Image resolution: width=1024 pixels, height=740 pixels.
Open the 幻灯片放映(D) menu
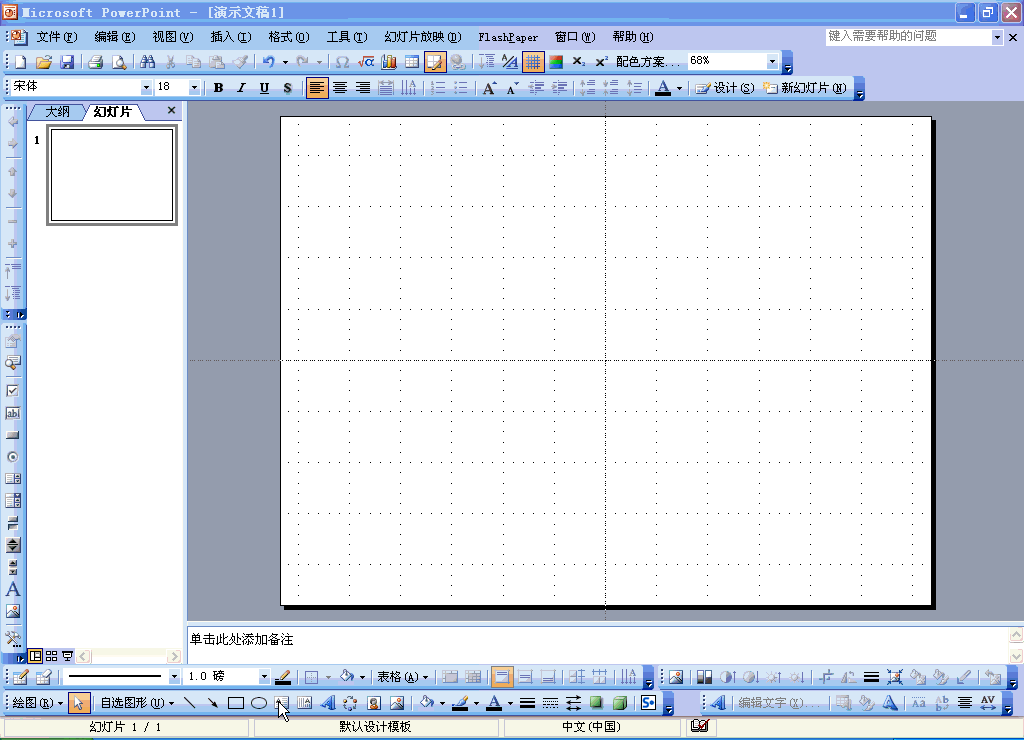click(423, 37)
